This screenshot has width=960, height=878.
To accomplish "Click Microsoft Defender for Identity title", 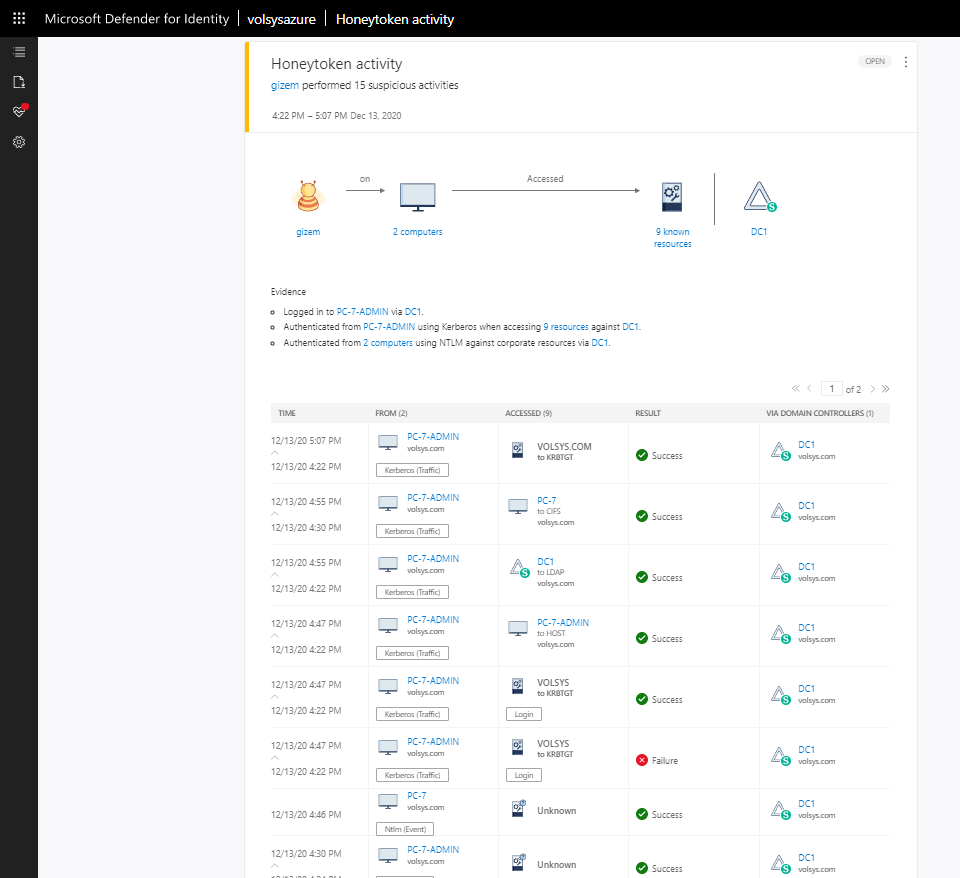I will [135, 19].
